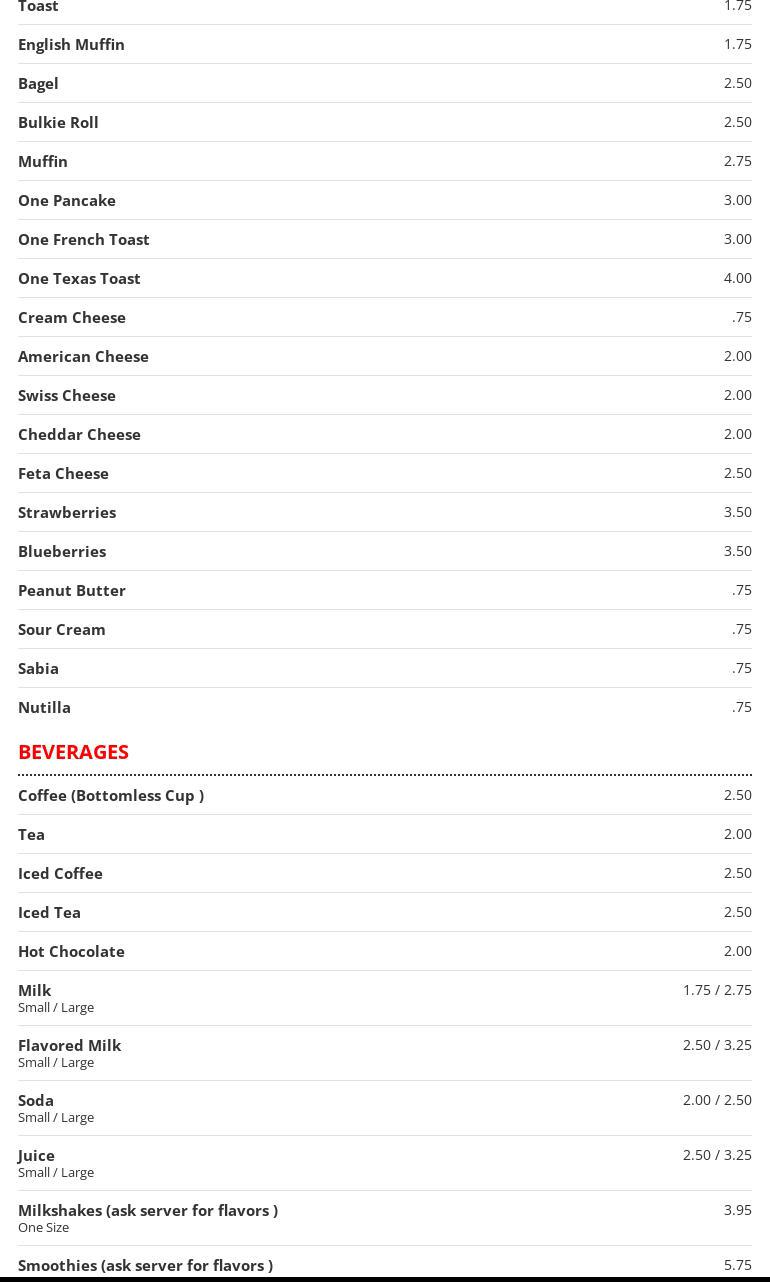
Task: Click the Feta Cheese entry
Action: click(x=63, y=473)
